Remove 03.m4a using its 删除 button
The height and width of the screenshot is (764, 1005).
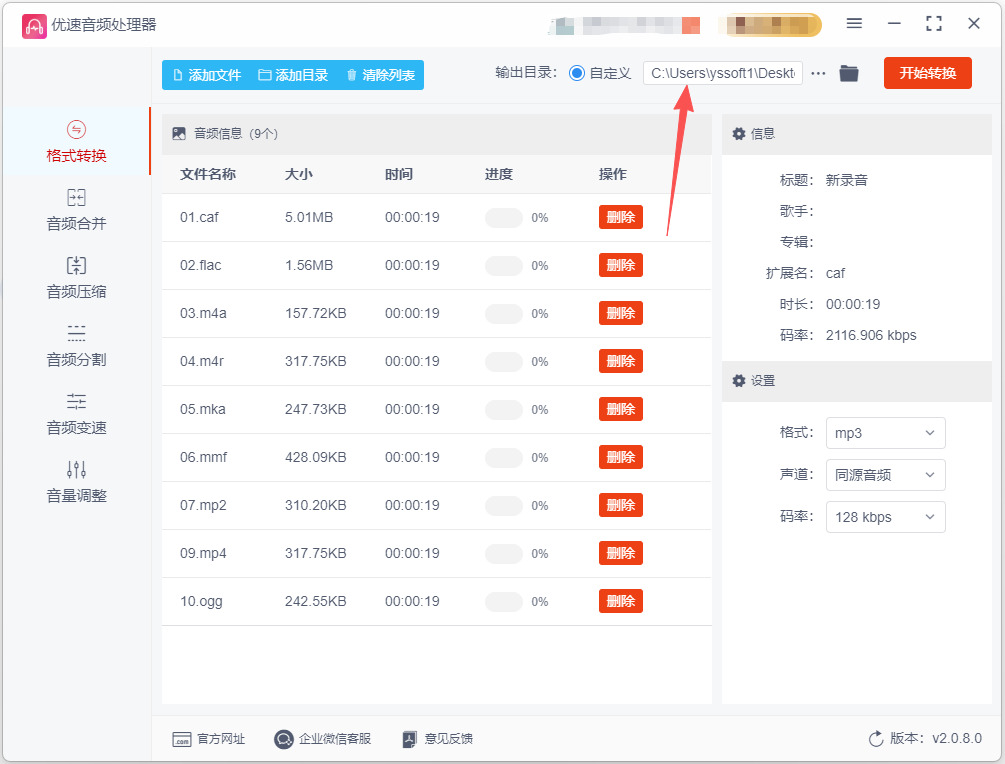coord(620,313)
